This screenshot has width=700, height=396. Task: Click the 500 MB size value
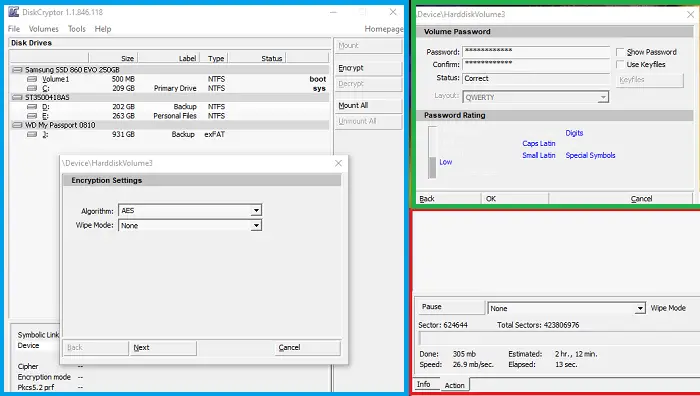tap(123, 79)
